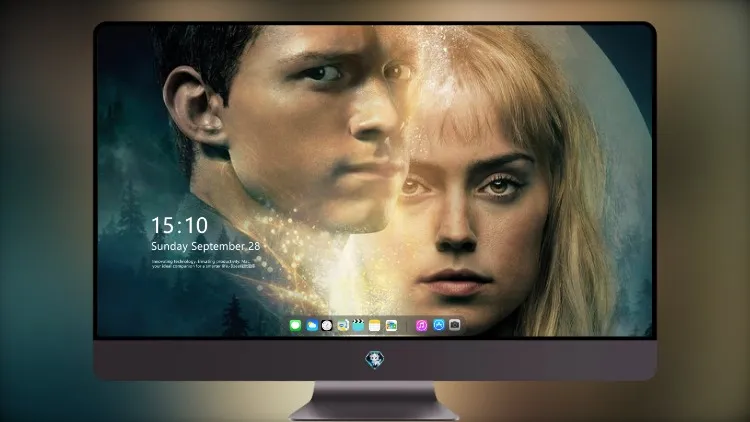This screenshot has height=422, width=750.
Task: Open the Camera app in dock
Action: 455,325
